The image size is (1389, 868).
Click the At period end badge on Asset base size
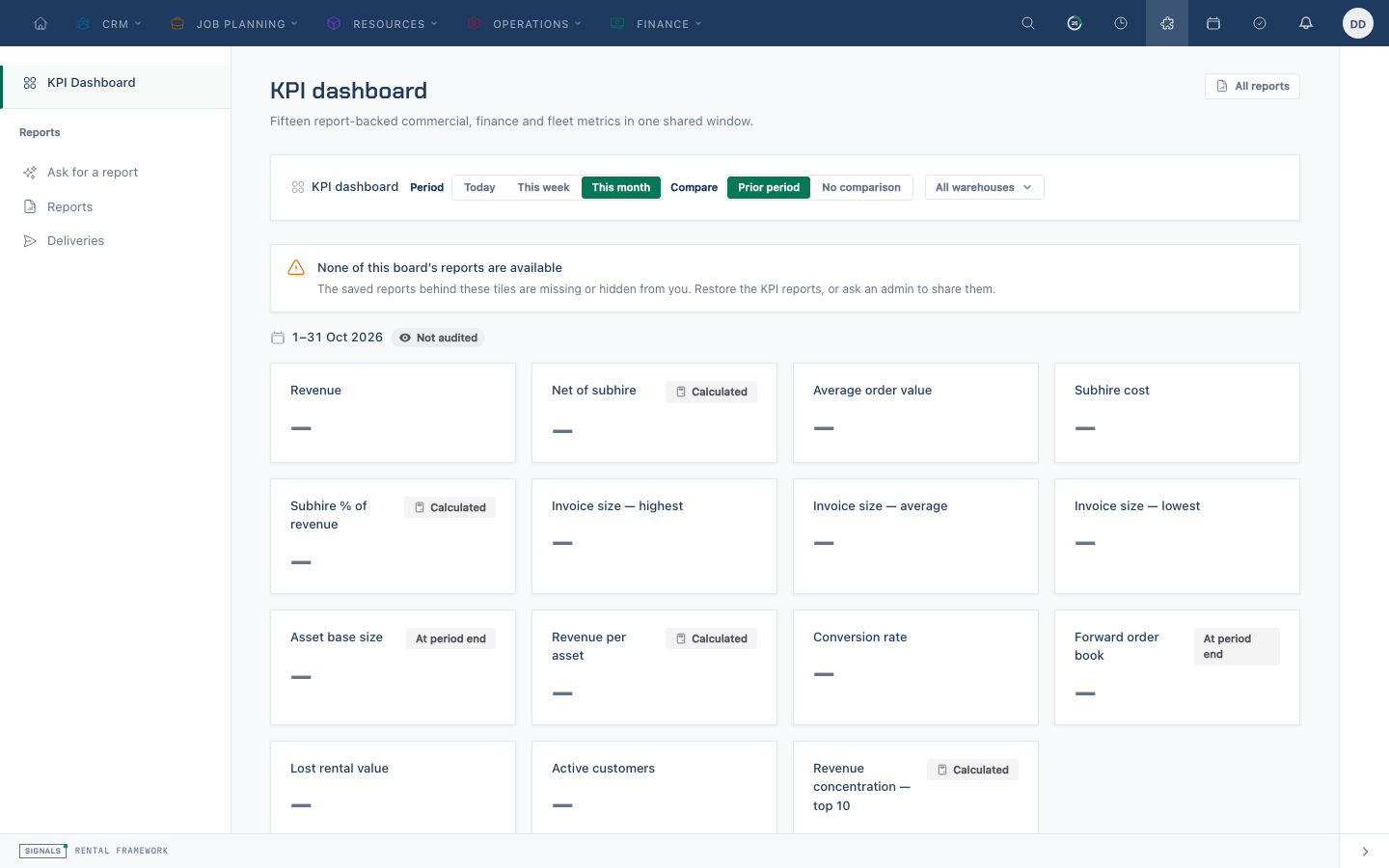click(450, 638)
